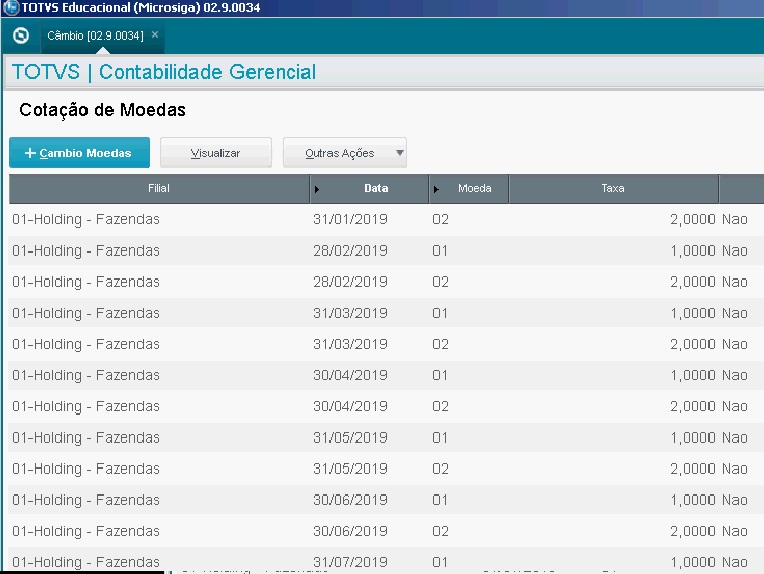Click the arrow icon beside Data header
The width and height of the screenshot is (764, 574).
(x=317, y=189)
